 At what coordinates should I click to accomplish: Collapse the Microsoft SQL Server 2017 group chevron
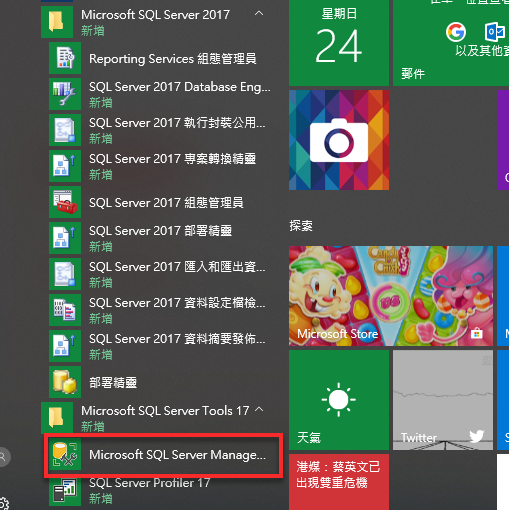pyautogui.click(x=259, y=14)
